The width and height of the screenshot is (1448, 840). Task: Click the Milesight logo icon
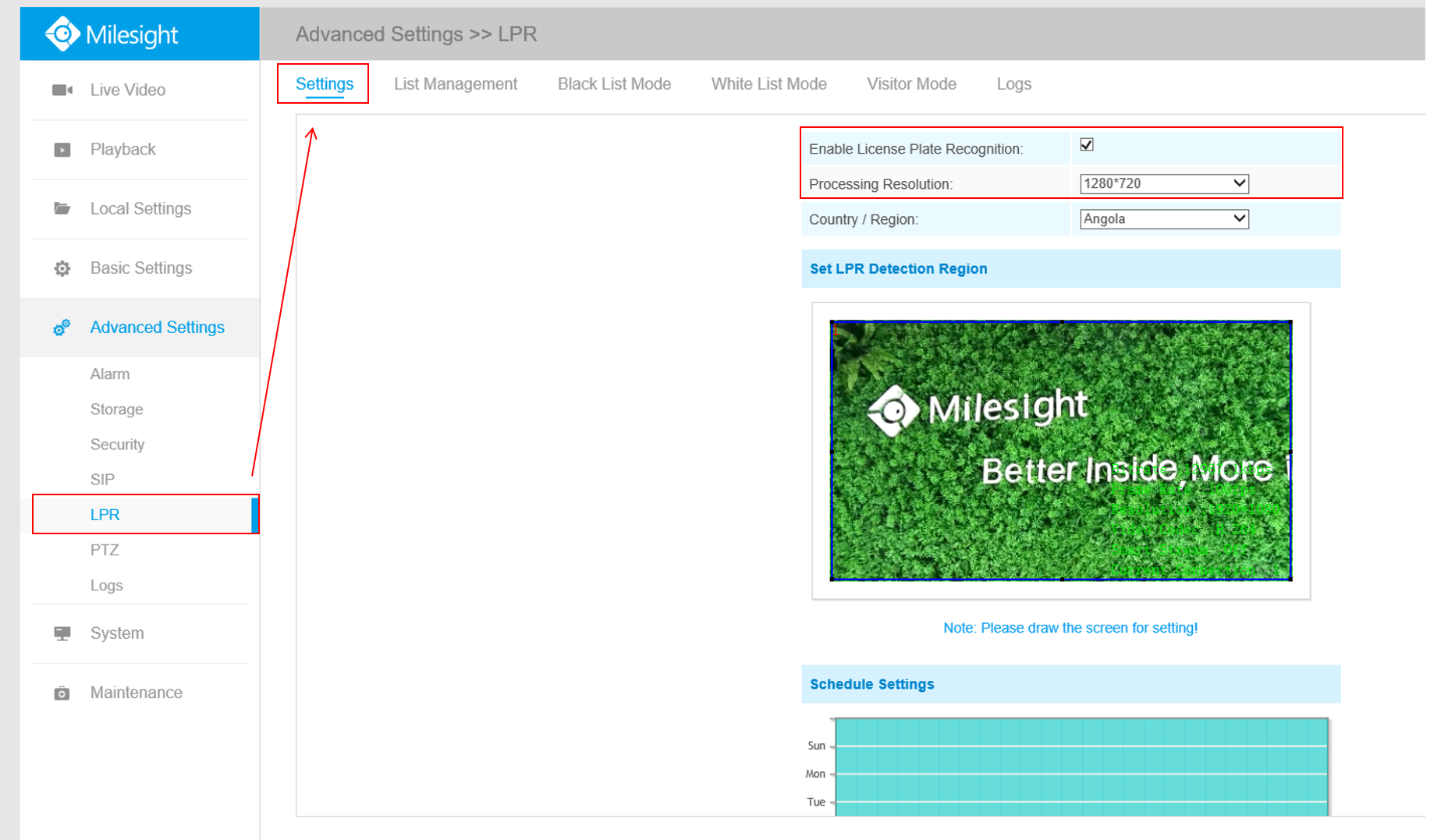[x=62, y=34]
